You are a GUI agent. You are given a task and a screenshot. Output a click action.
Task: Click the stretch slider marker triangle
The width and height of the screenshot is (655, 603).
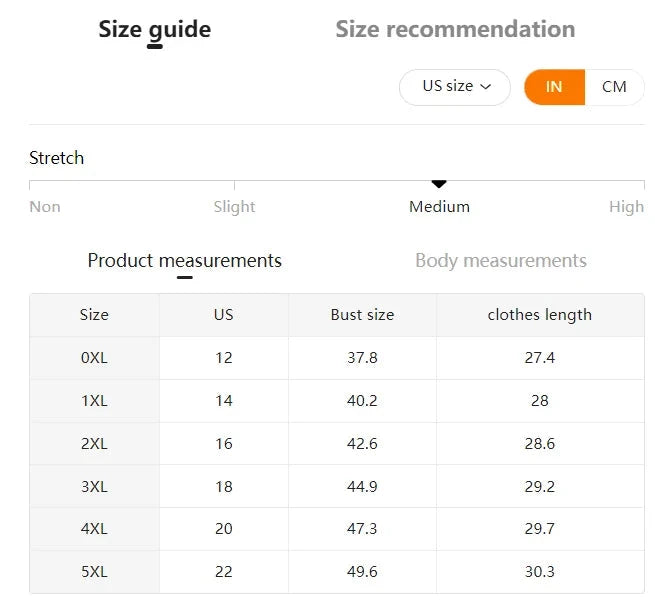tap(438, 184)
